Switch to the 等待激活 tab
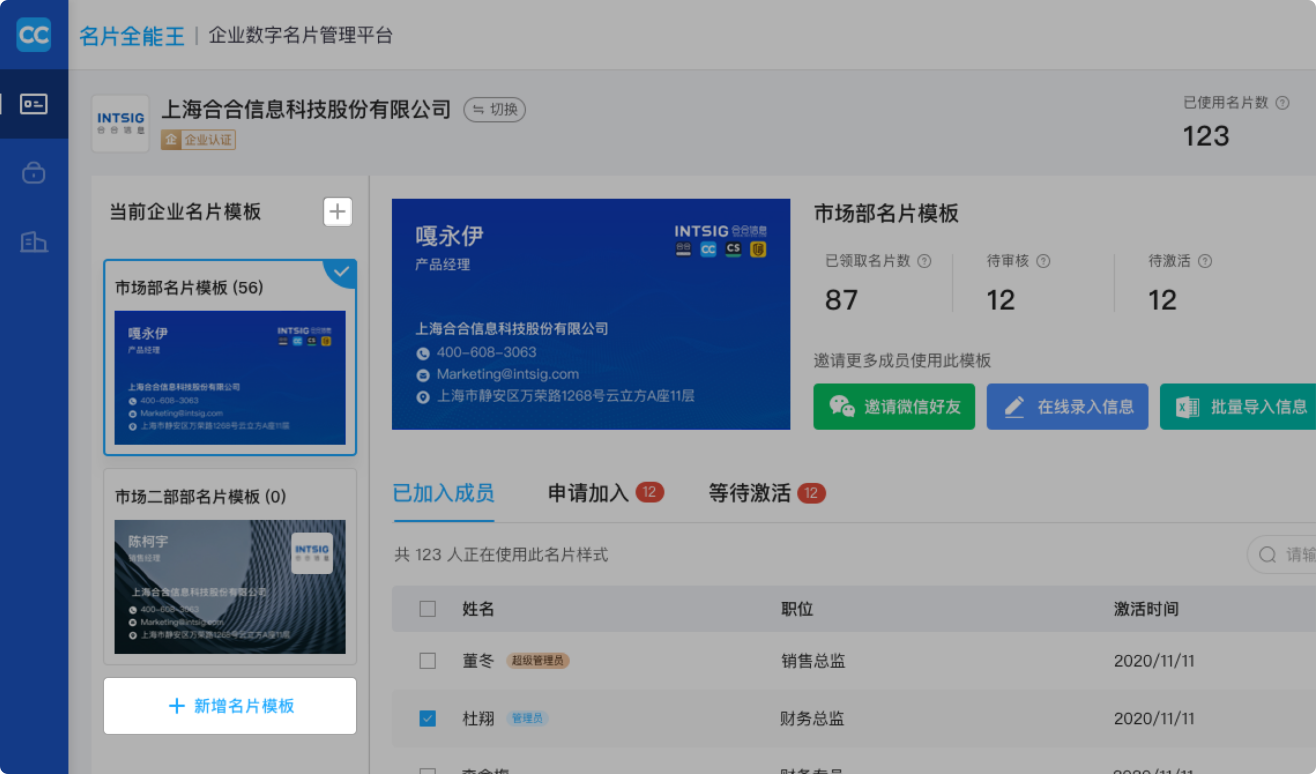The height and width of the screenshot is (774, 1316). coord(767,493)
